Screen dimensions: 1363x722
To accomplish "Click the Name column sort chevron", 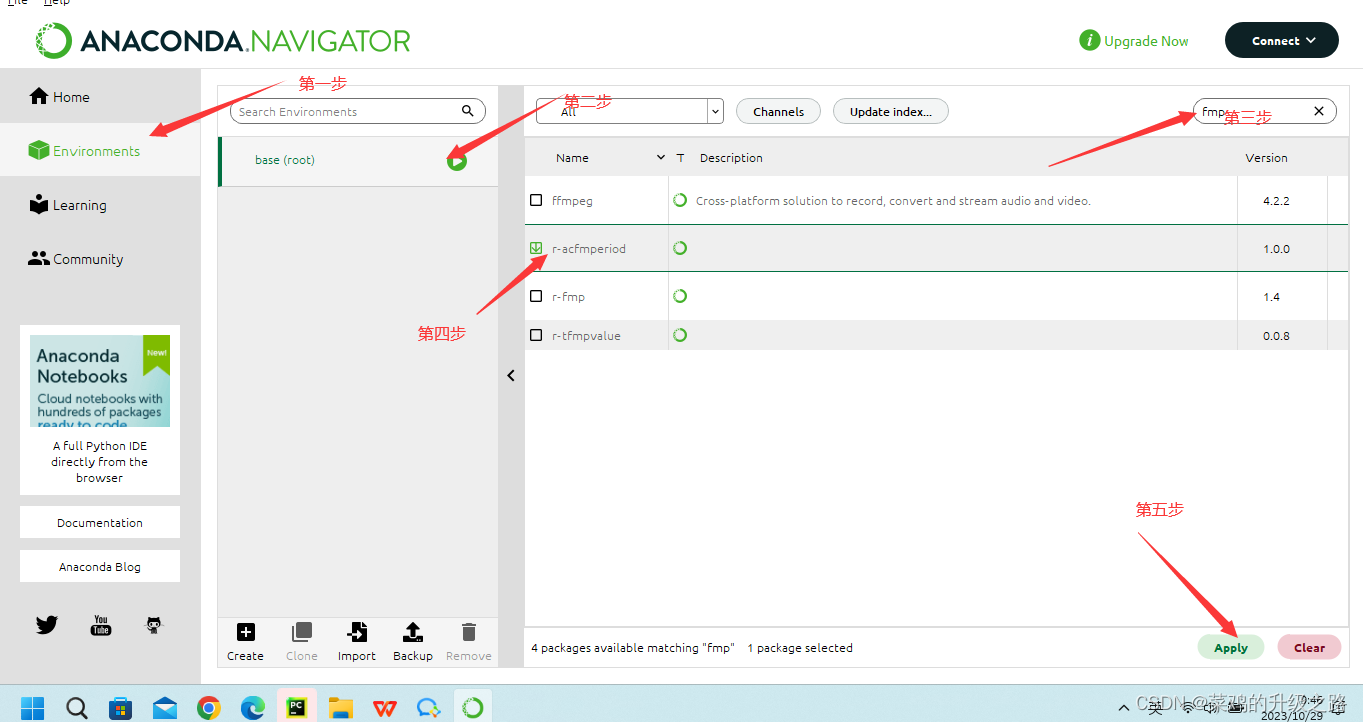I will (x=660, y=158).
